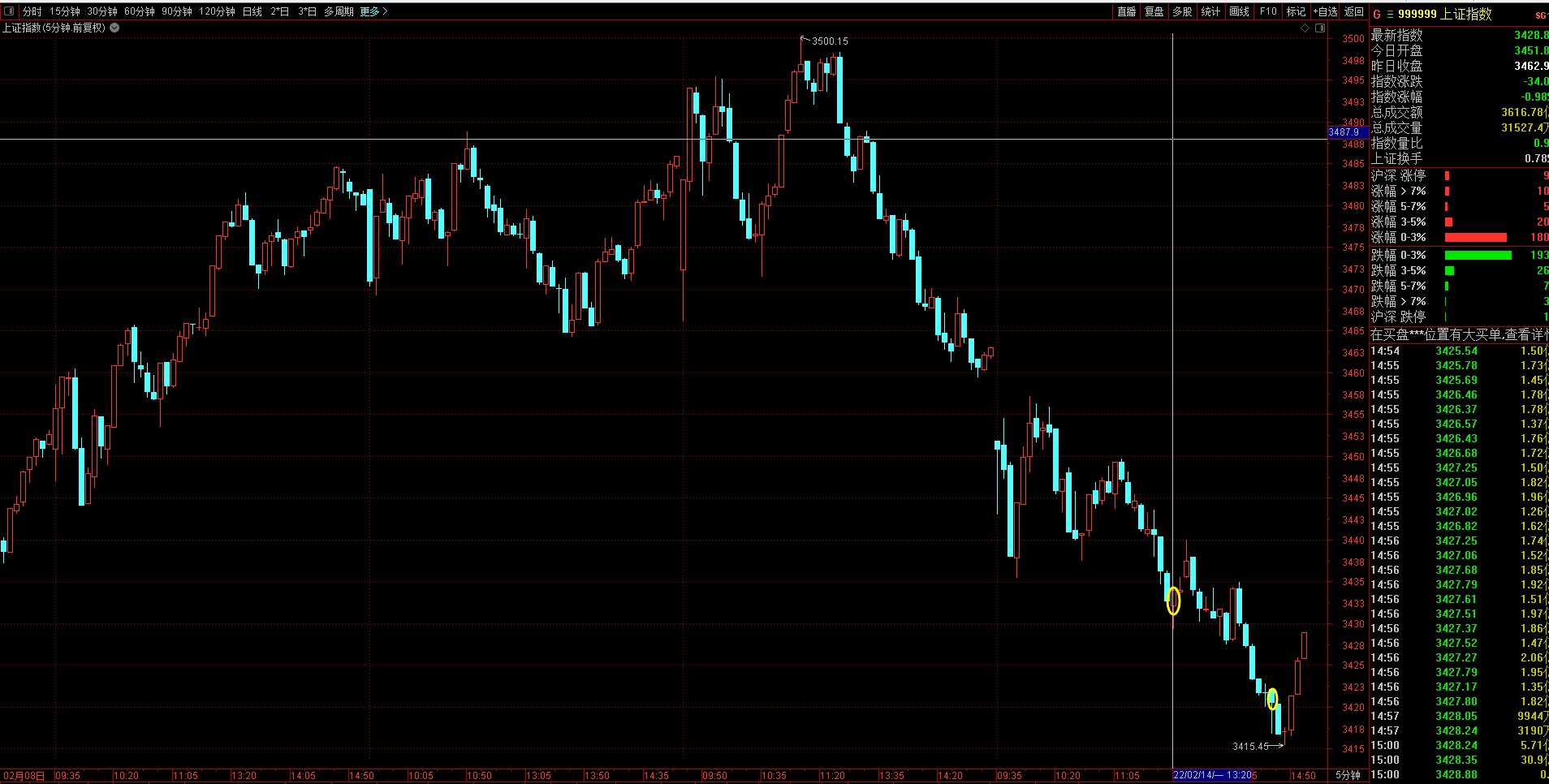
Task: Open the 多周期 multi-period selector
Action: point(339,11)
